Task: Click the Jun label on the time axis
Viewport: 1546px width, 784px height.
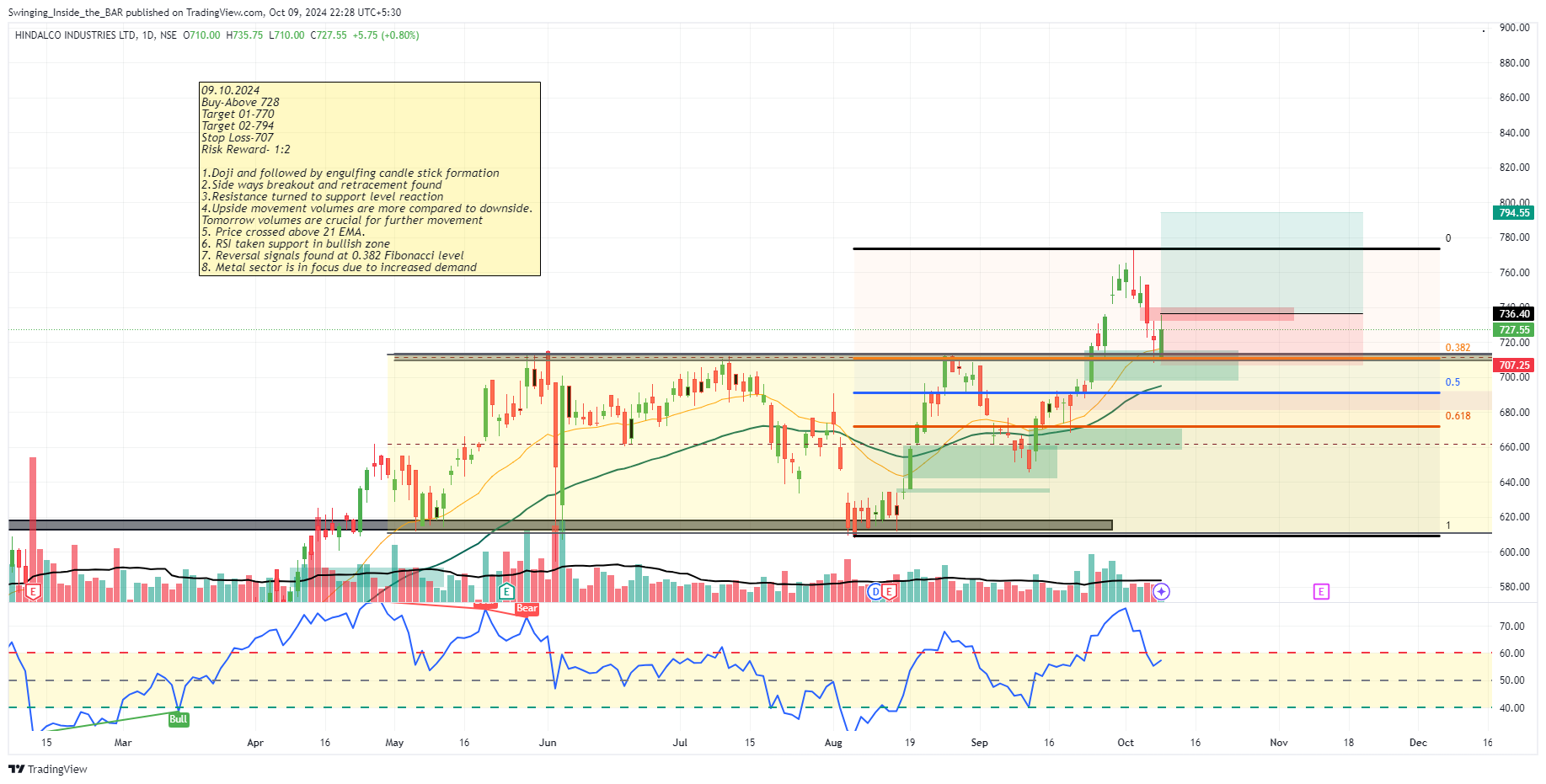Action: tap(548, 743)
